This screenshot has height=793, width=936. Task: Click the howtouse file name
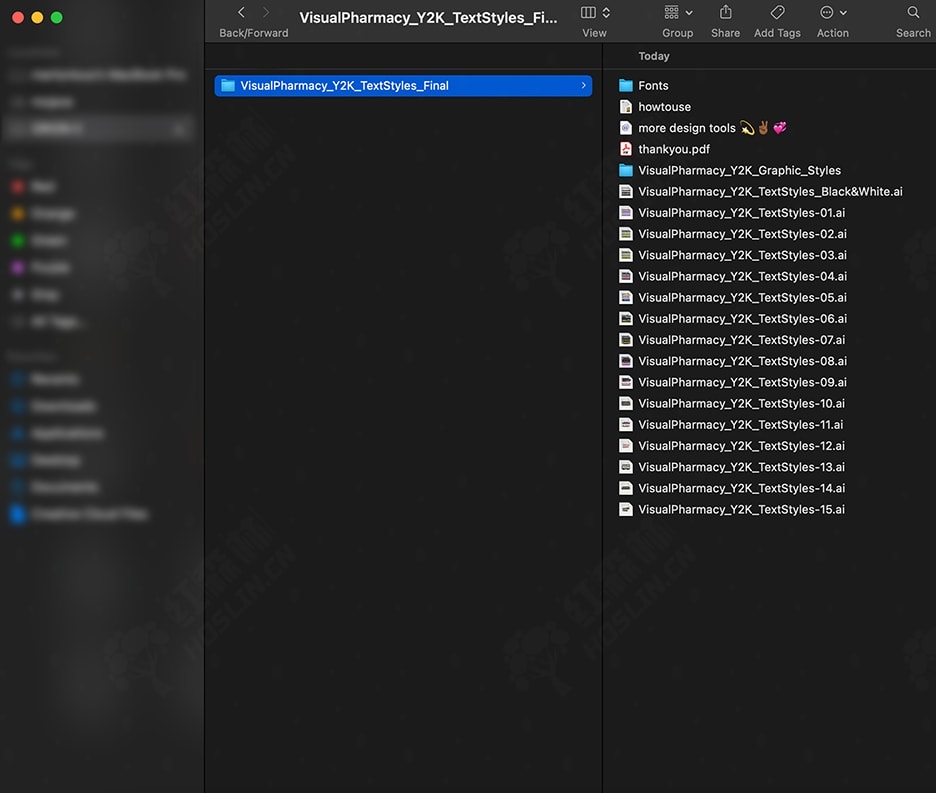pyautogui.click(x=664, y=107)
